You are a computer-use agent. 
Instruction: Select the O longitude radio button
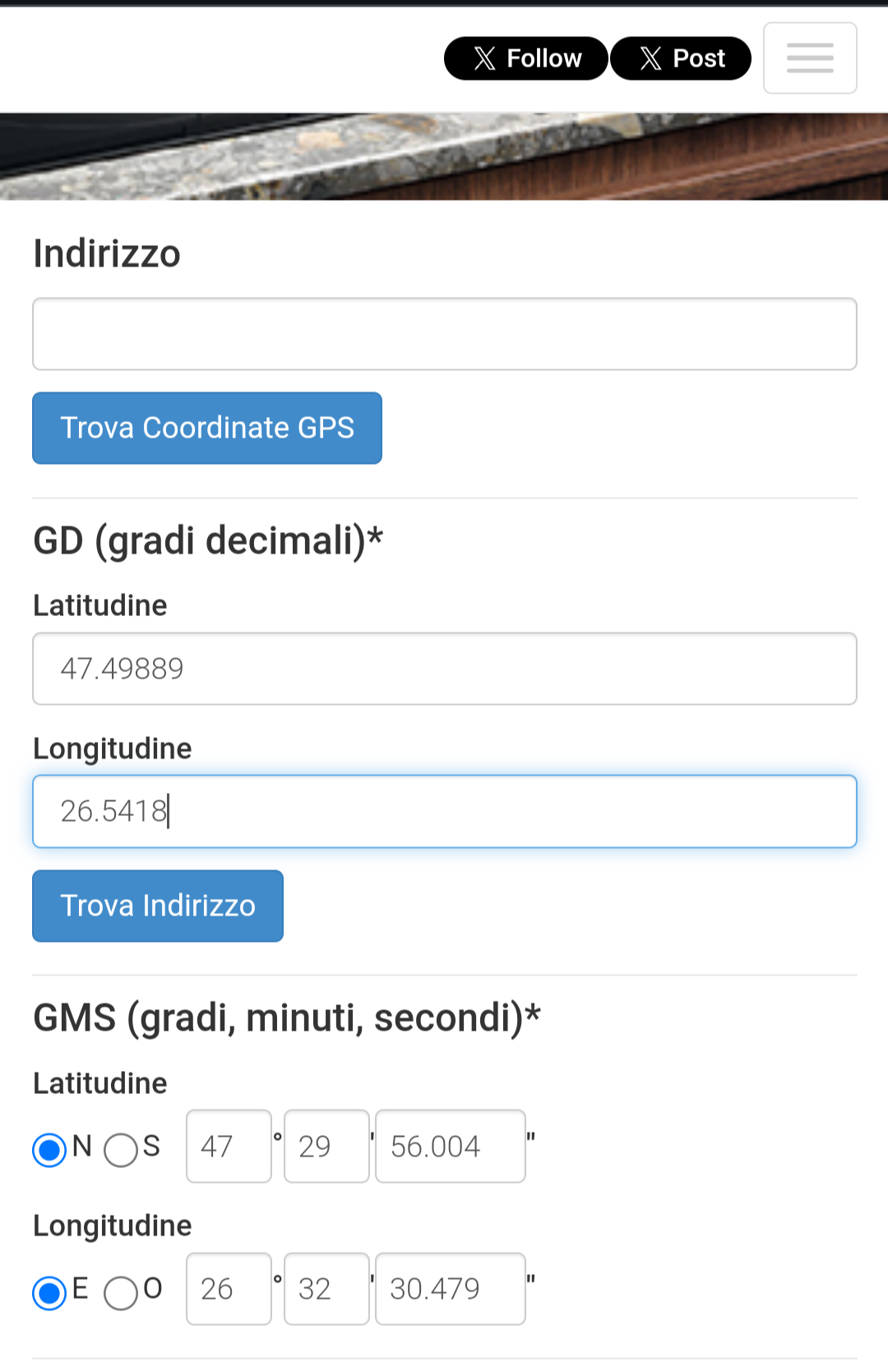click(121, 1292)
